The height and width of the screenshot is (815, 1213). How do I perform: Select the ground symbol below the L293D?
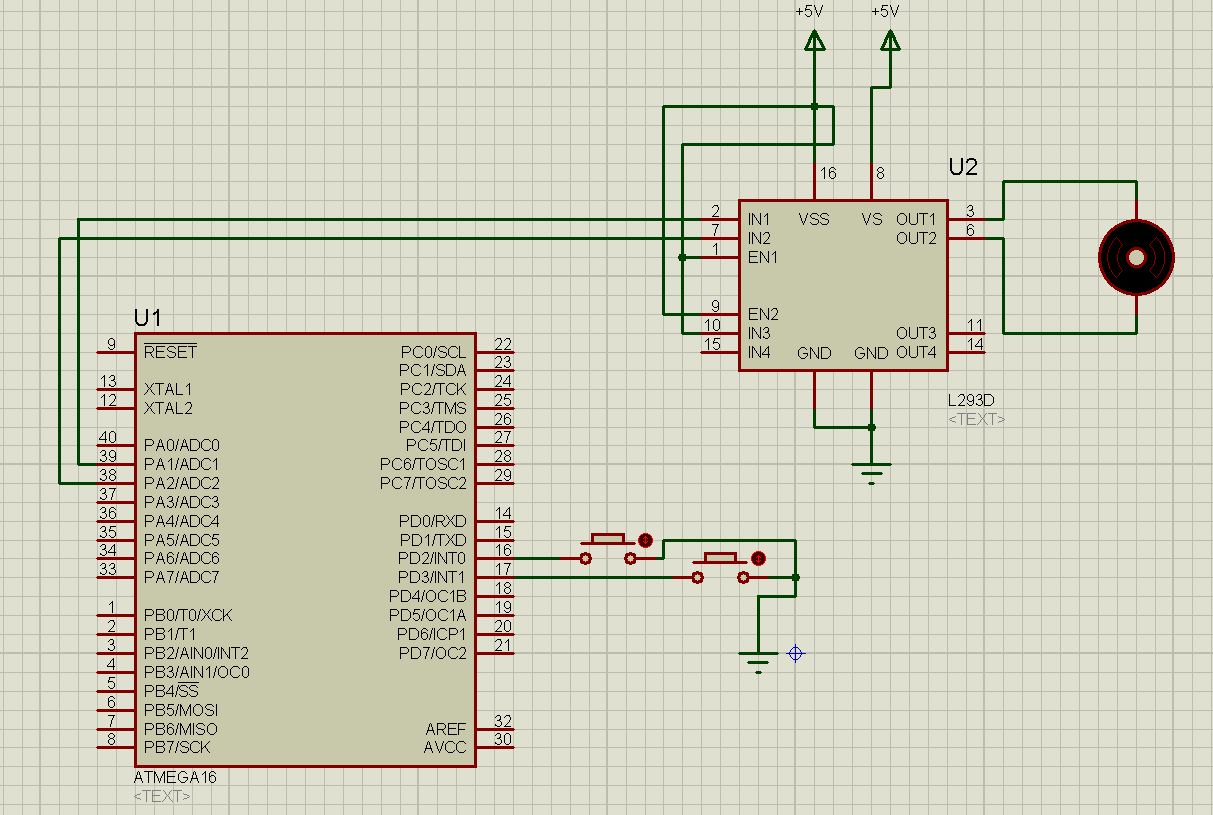(x=872, y=470)
